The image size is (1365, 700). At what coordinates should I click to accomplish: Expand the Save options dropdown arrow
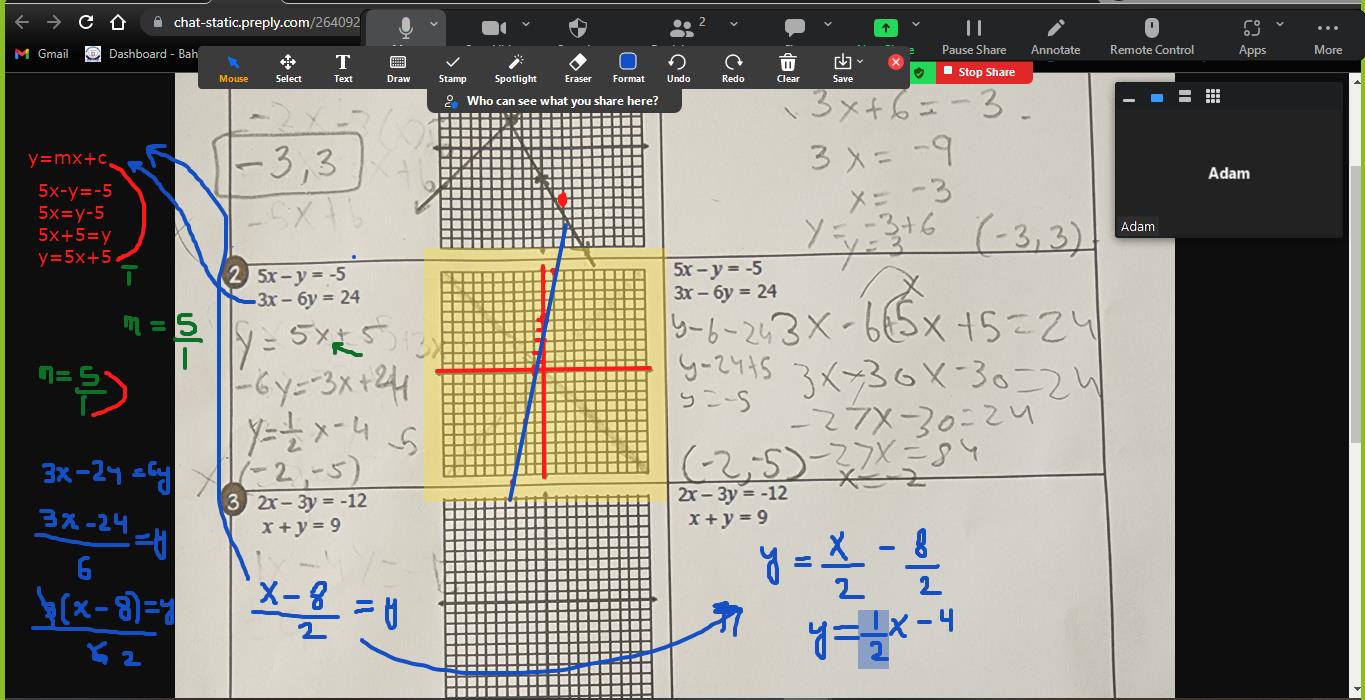coord(859,62)
